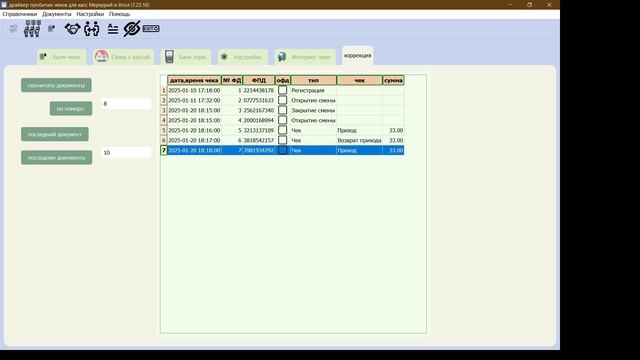640x360 pixels.
Task: Click the 'по номеру' button
Action: click(71, 109)
